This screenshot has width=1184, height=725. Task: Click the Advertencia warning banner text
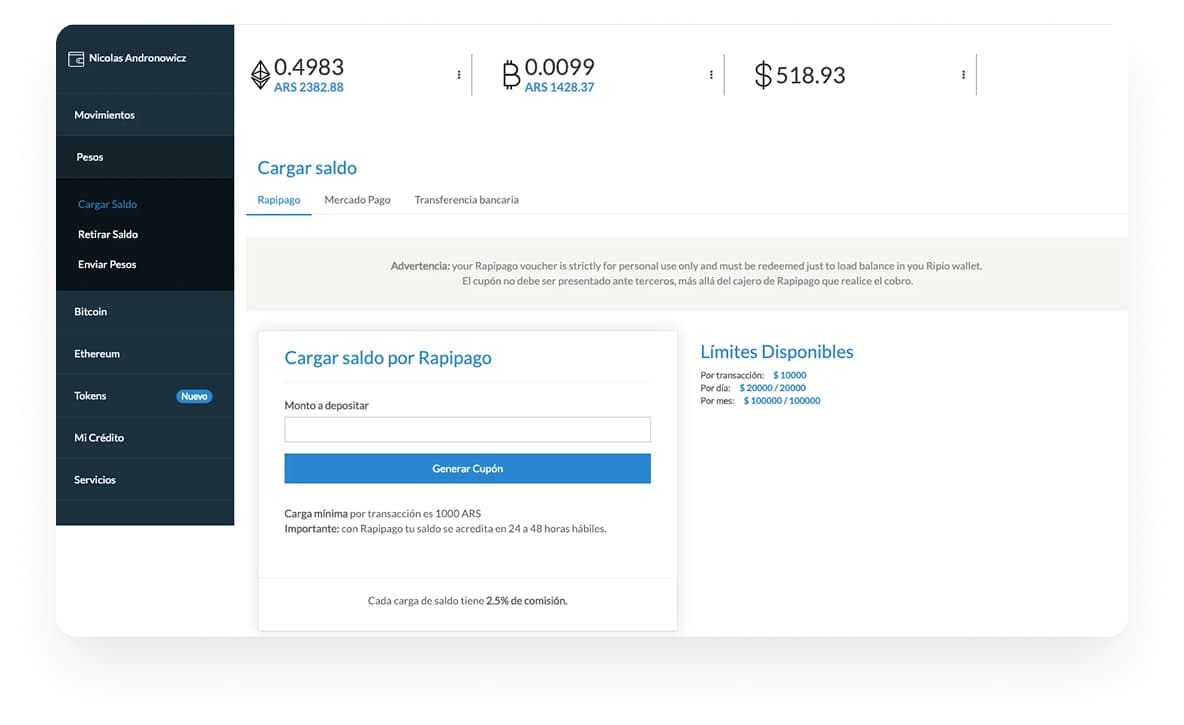point(686,273)
